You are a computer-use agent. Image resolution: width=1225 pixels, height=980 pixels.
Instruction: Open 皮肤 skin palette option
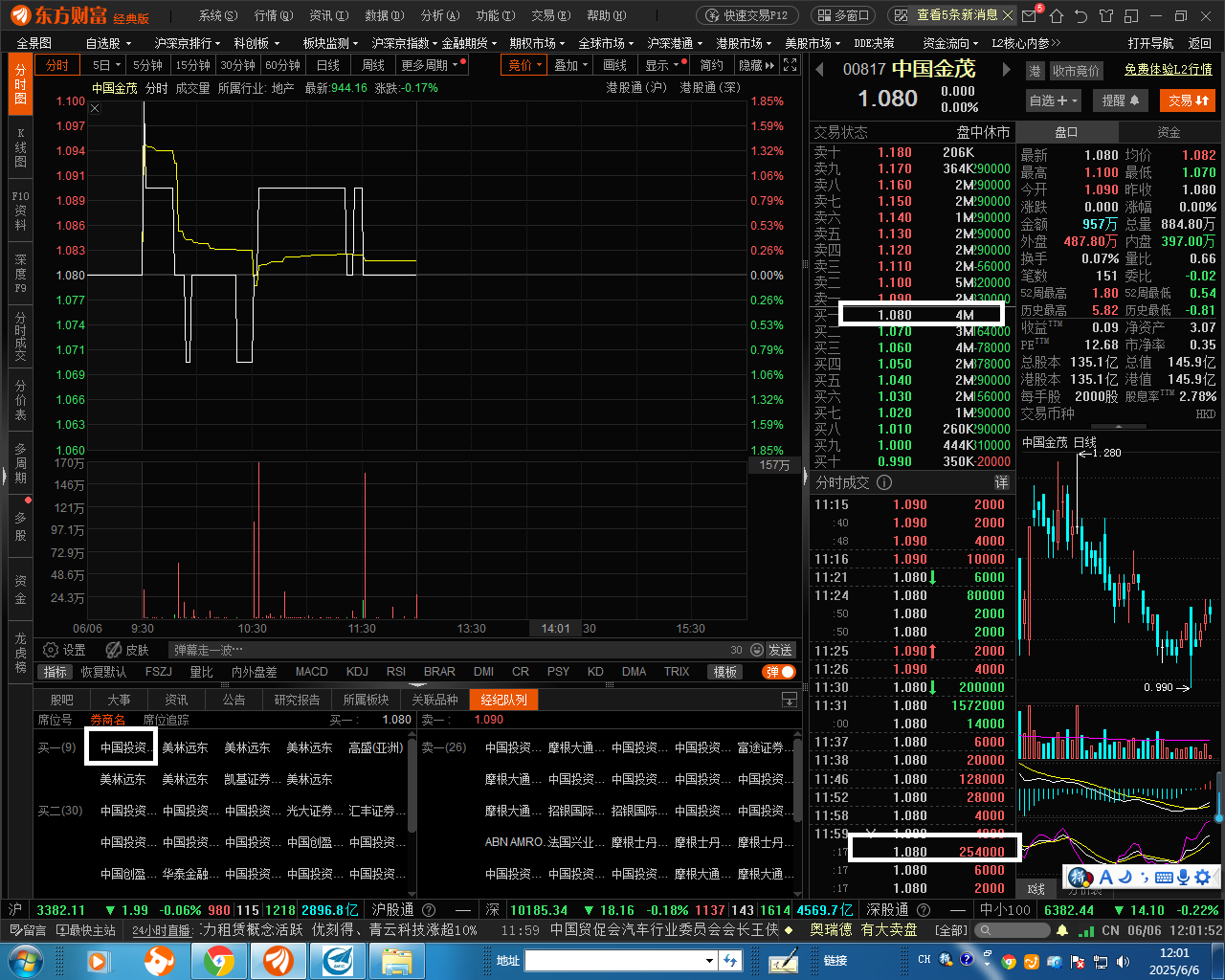pyautogui.click(x=127, y=650)
